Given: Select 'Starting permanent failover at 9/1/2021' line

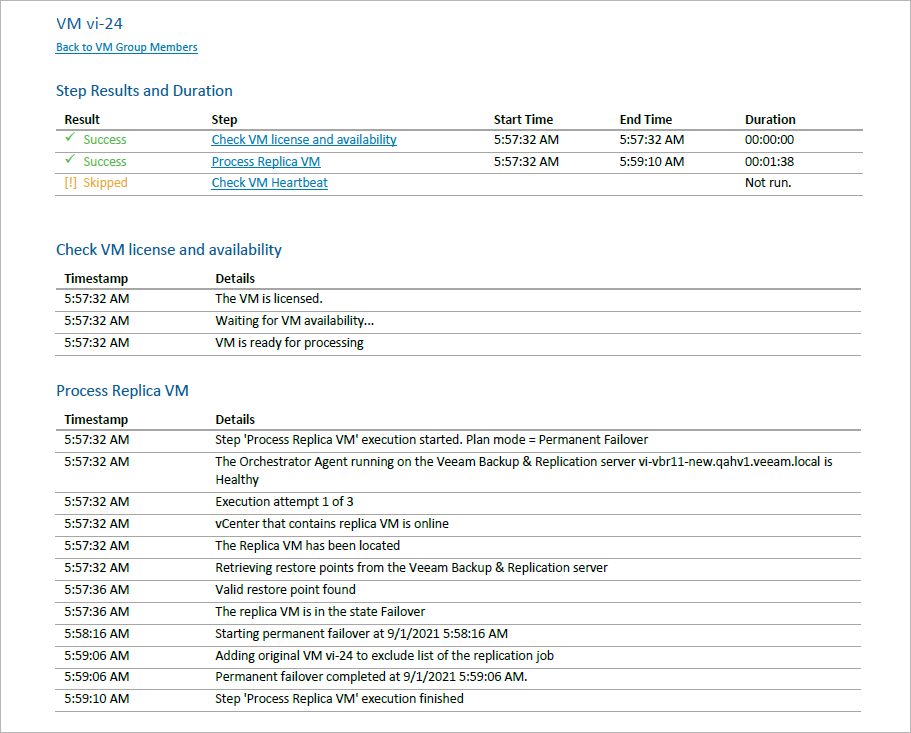Looking at the screenshot, I should click(x=361, y=634).
